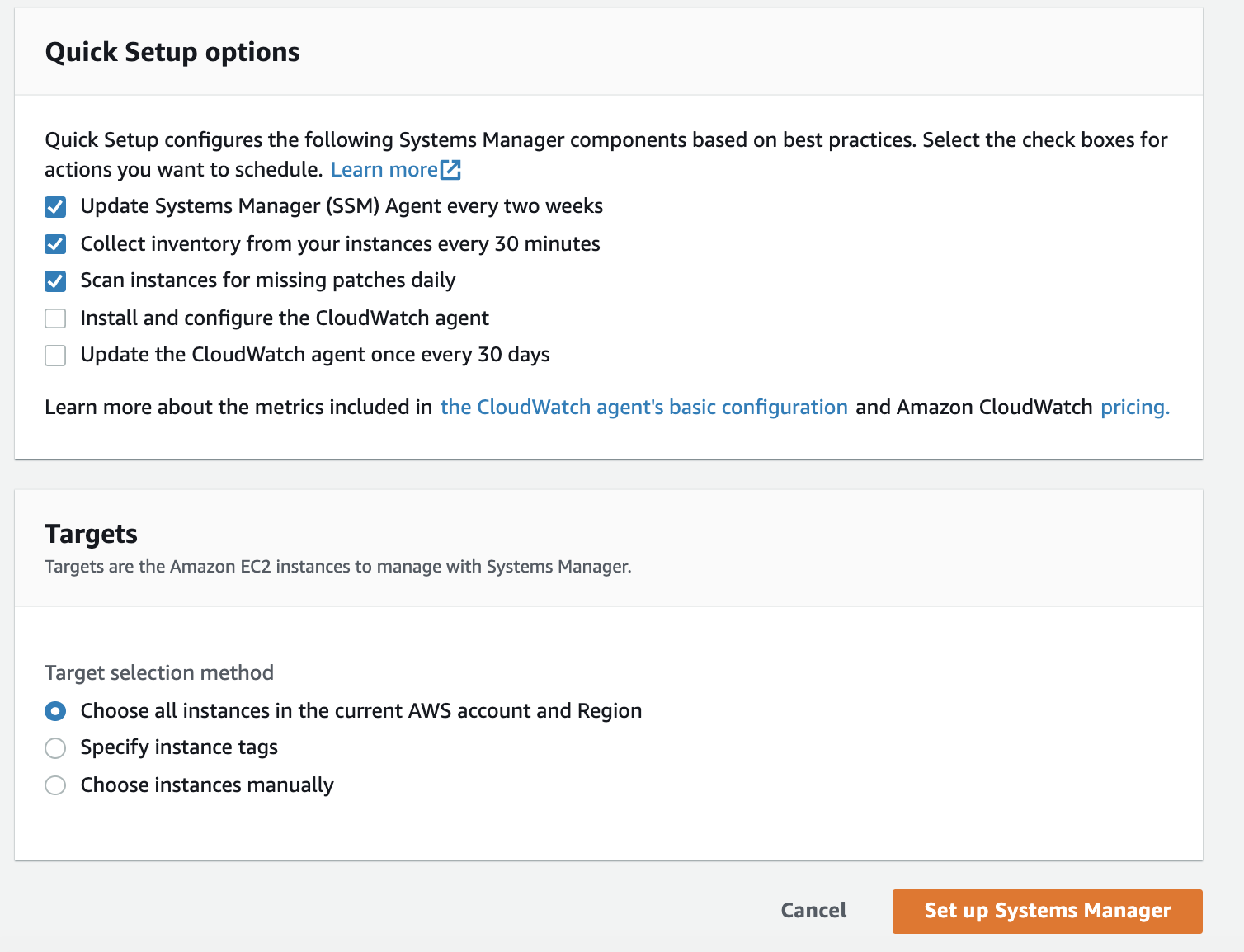Disable daily scanning for missing patches
Screen dimensions: 1244x952
click(x=54, y=280)
